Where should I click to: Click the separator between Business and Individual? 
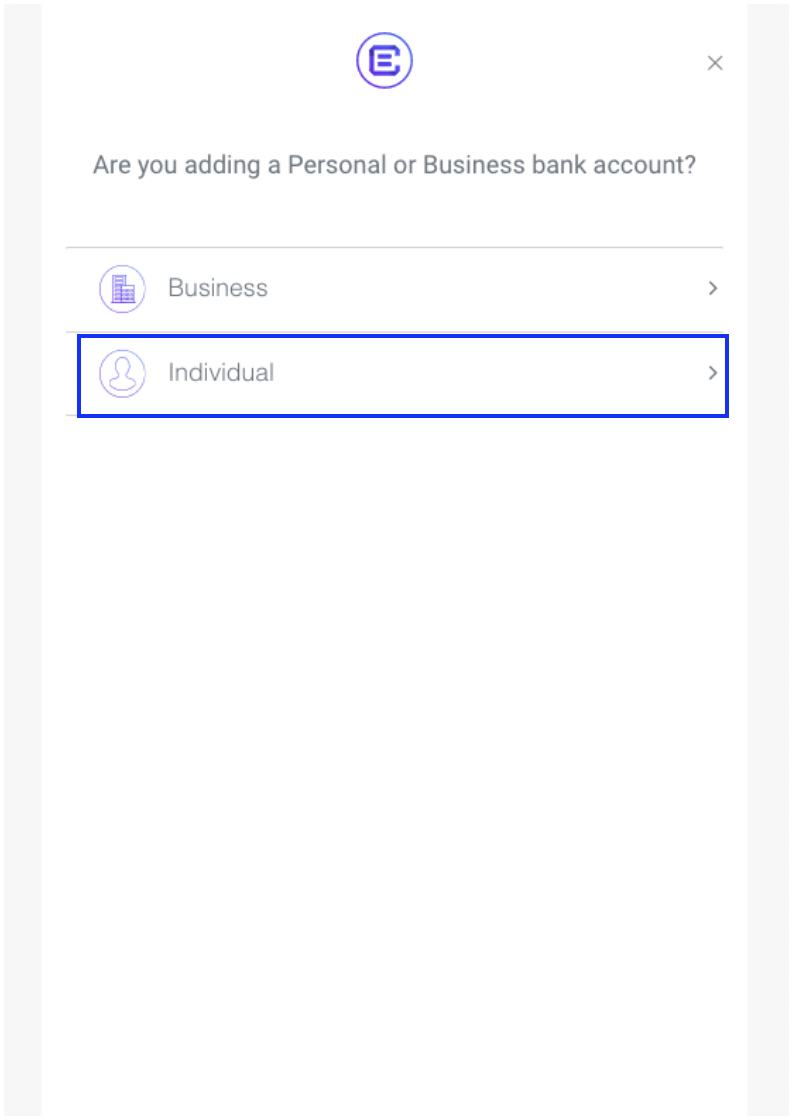(394, 332)
